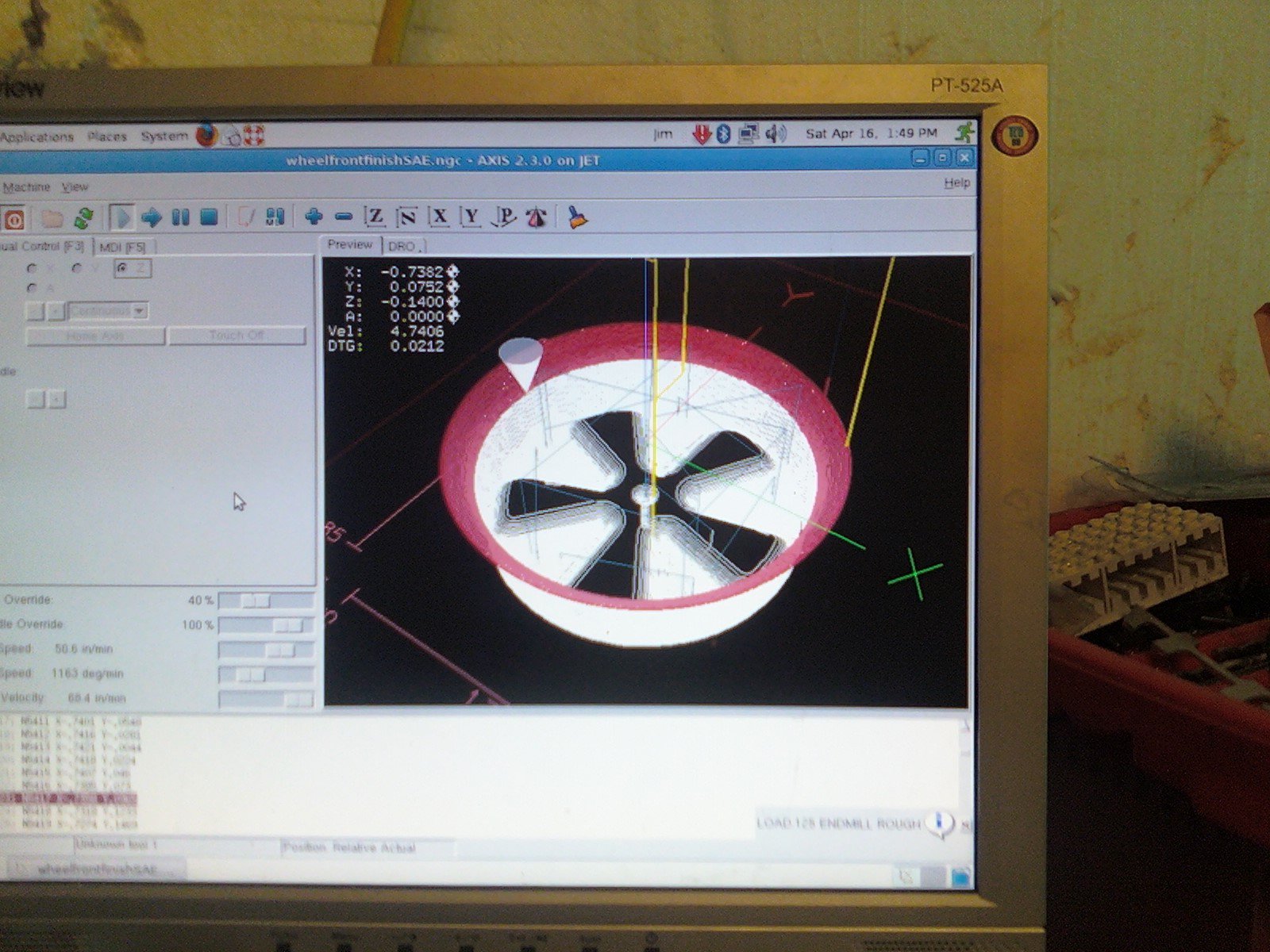Clear live plot with the brush icon
The width and height of the screenshot is (1270, 952).
coord(577,217)
